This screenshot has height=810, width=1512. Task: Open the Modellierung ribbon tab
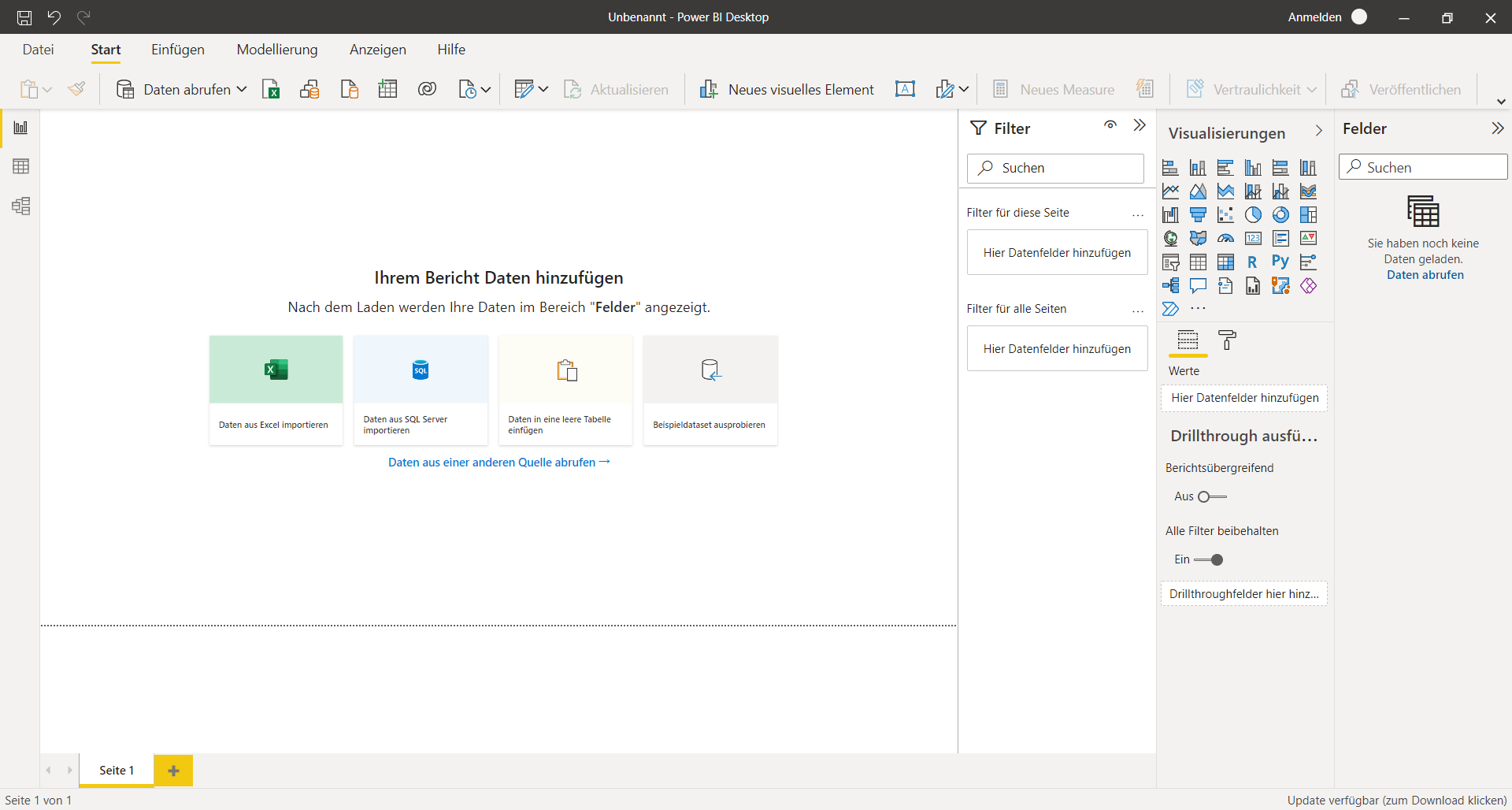[x=277, y=50]
